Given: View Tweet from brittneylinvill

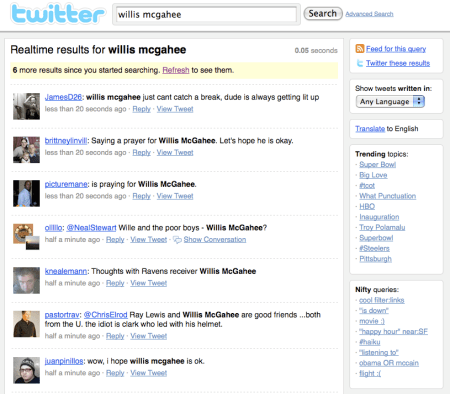Looking at the screenshot, I should tap(175, 152).
